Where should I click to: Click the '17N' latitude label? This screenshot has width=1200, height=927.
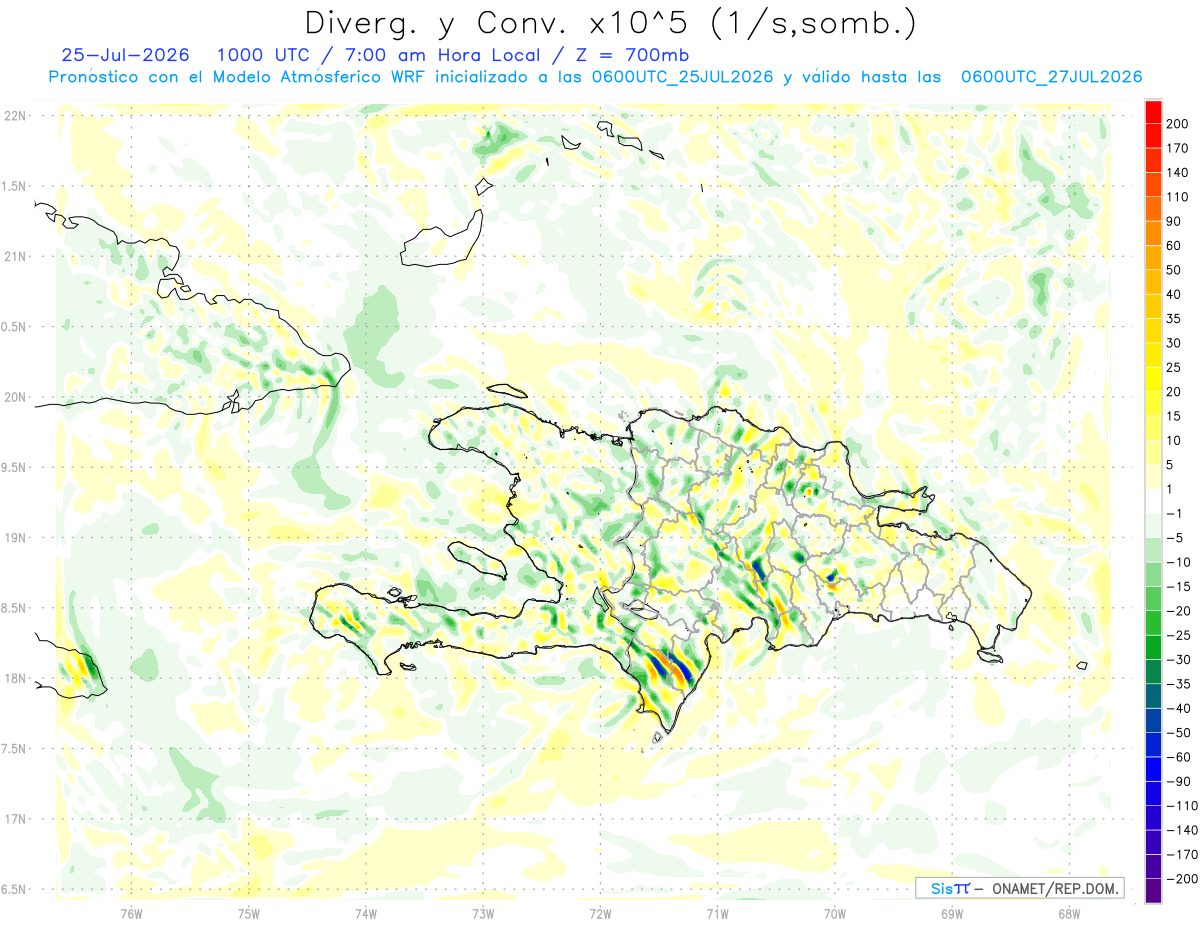15,819
